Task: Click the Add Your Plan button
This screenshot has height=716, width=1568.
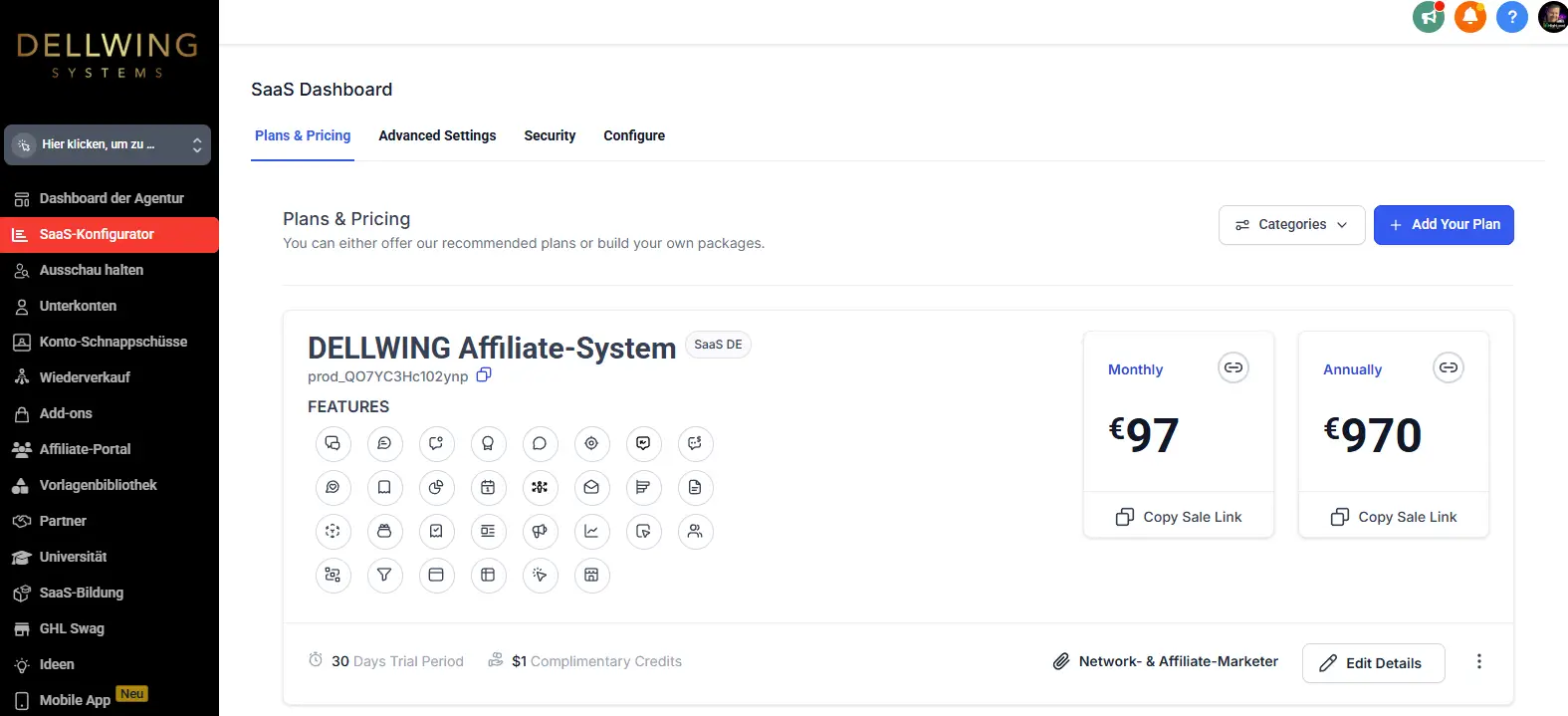Action: [1444, 225]
